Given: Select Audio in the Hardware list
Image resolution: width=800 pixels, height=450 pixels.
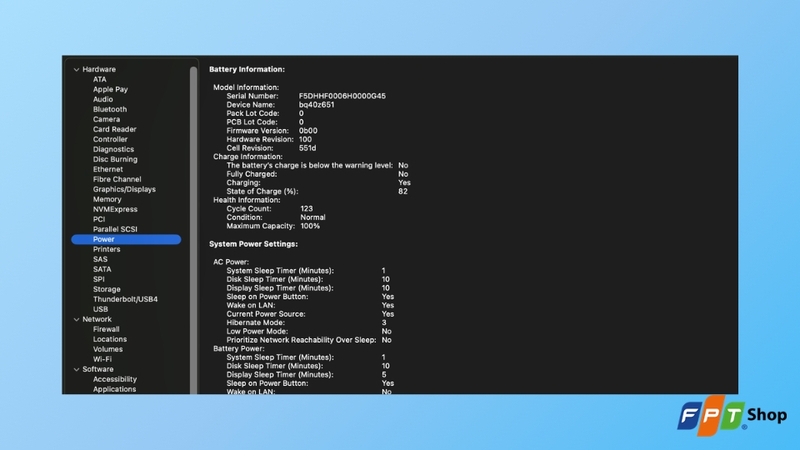Looking at the screenshot, I should point(103,99).
